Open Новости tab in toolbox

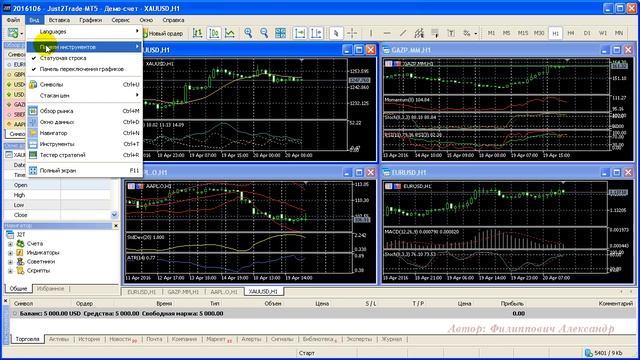click(x=122, y=339)
